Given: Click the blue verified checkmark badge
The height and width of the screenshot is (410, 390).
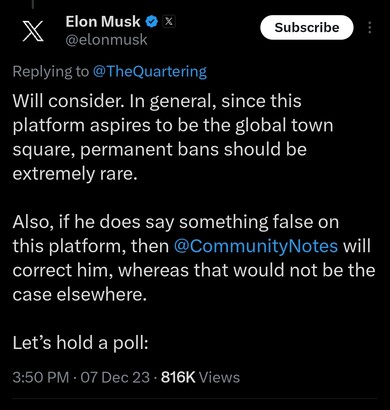Looking at the screenshot, I should [x=152, y=22].
